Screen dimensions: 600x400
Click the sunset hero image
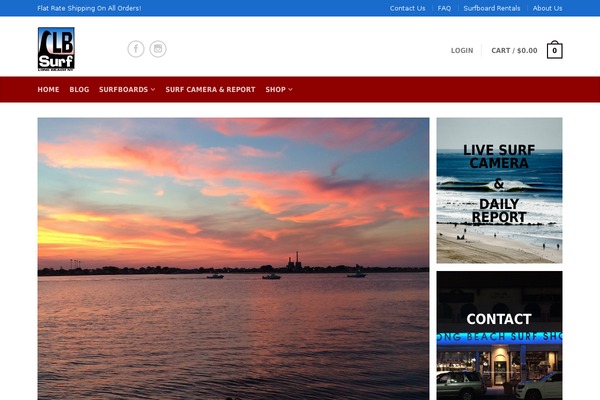(x=233, y=258)
